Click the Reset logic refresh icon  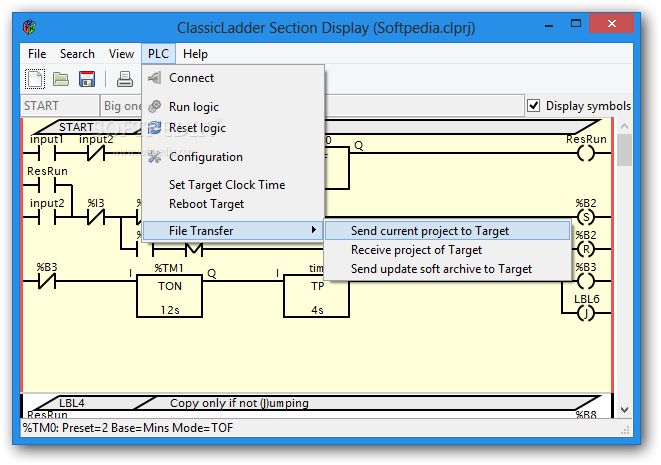(155, 128)
